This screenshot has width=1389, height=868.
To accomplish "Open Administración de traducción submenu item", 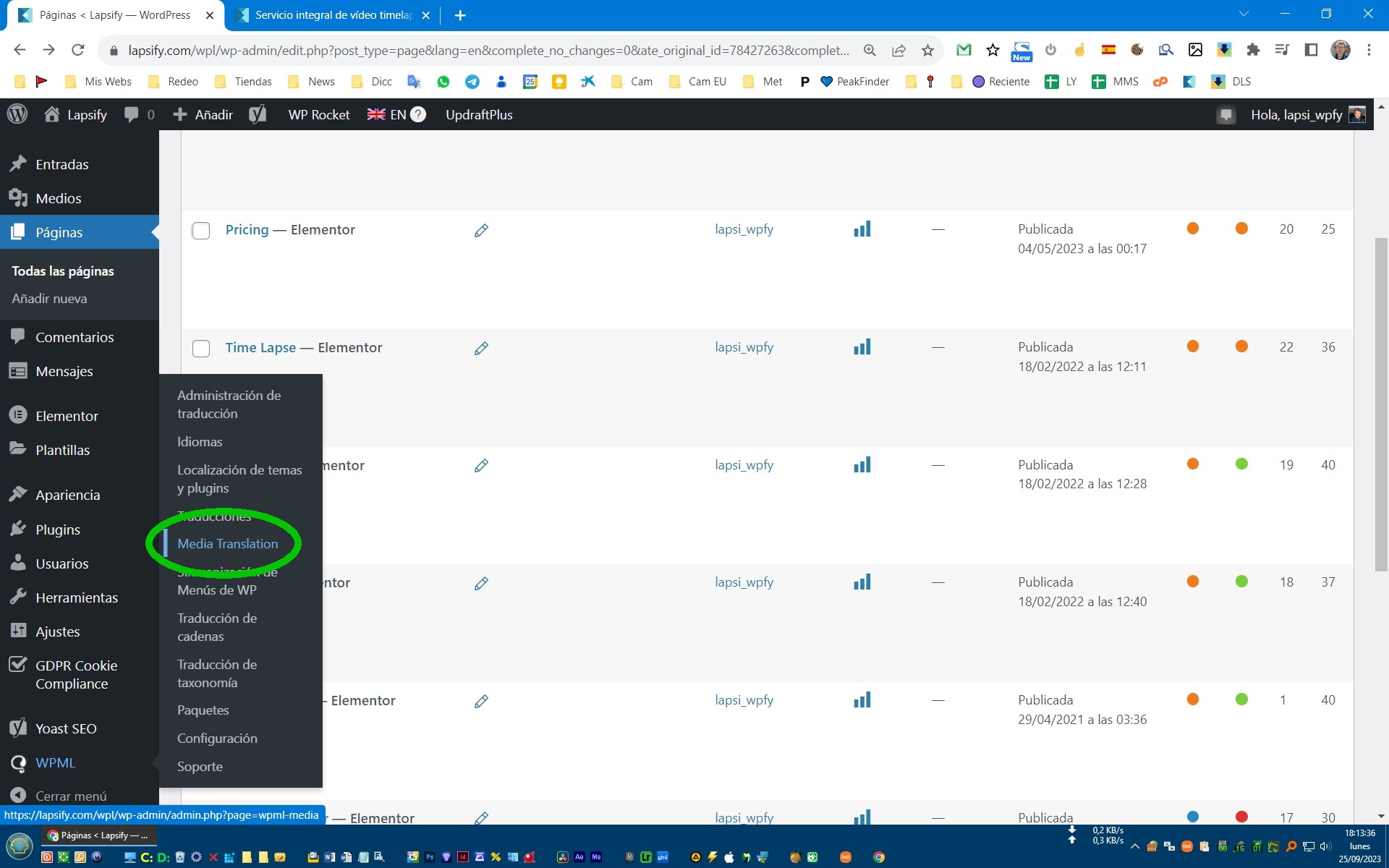I will coord(229,404).
